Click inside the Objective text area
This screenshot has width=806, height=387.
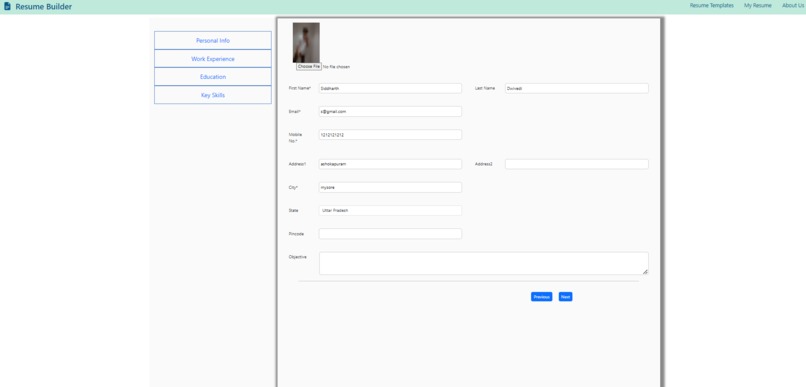[484, 263]
